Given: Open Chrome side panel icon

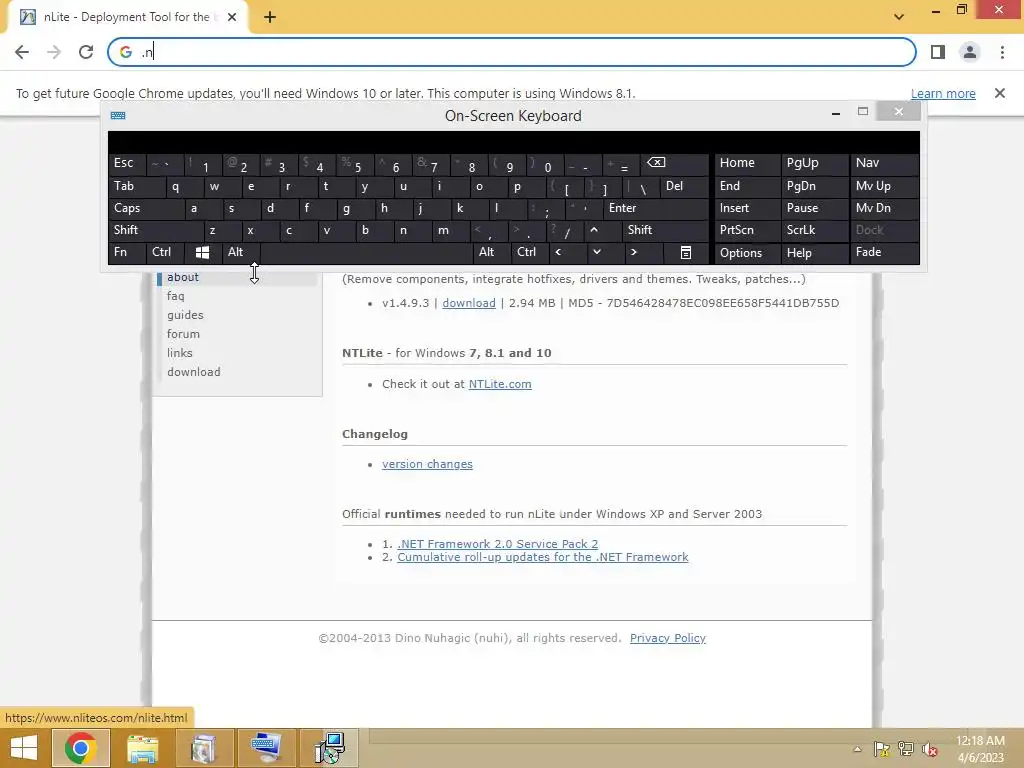Looking at the screenshot, I should (x=938, y=52).
